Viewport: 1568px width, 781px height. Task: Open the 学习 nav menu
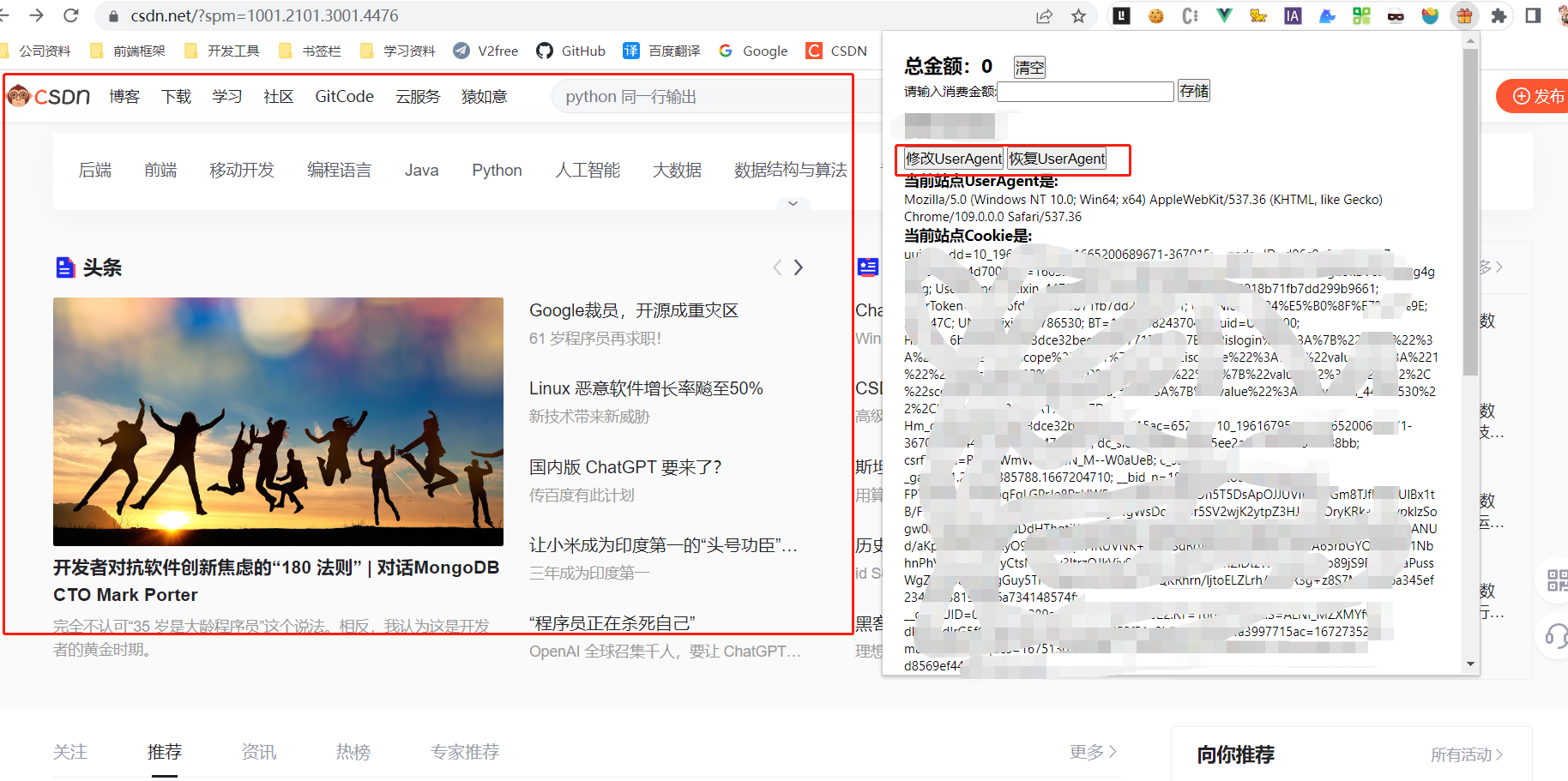pos(227,96)
